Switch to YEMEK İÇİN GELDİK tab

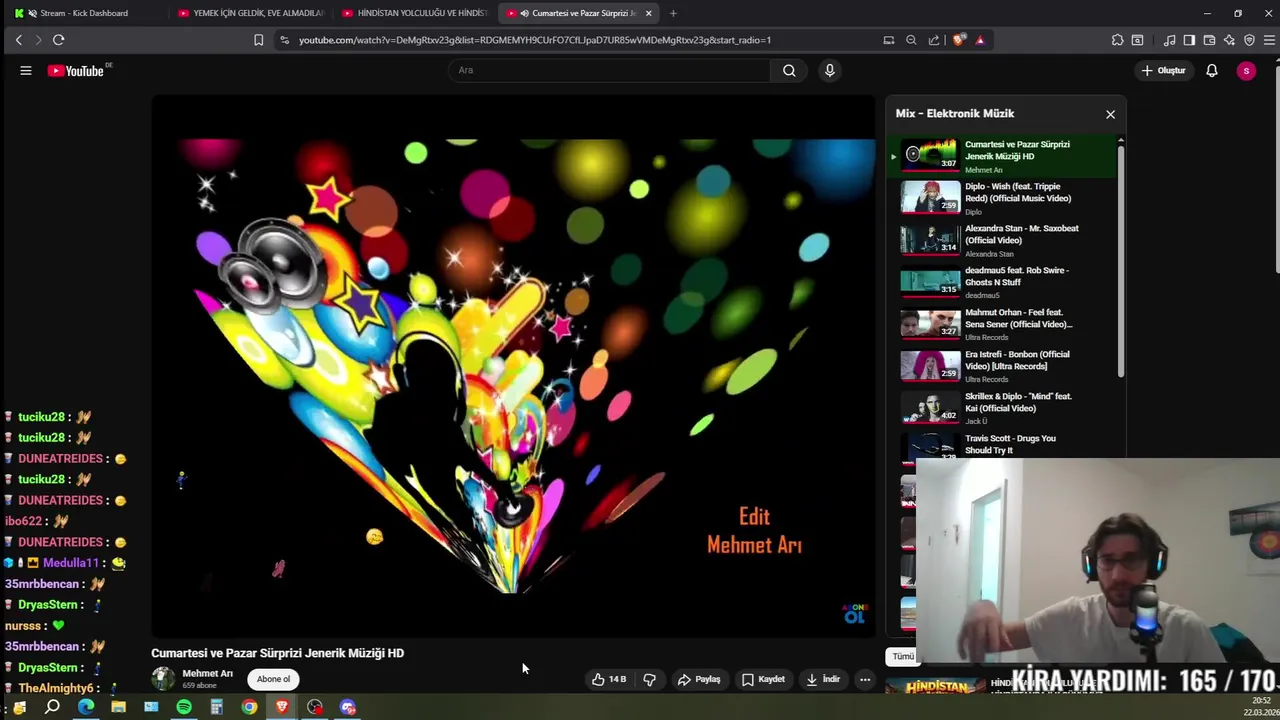(x=250, y=13)
